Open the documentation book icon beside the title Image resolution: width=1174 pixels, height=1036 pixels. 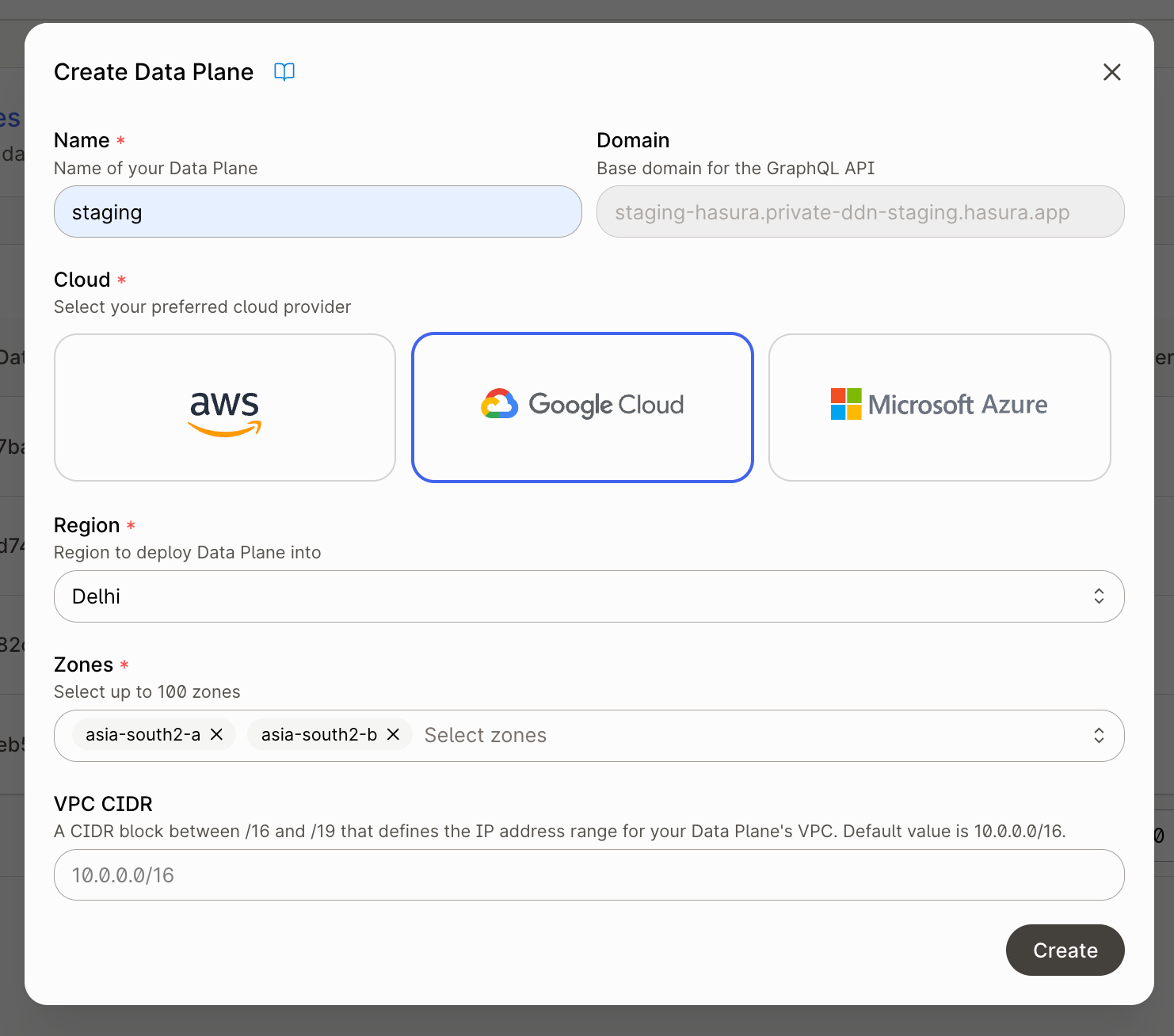click(284, 72)
